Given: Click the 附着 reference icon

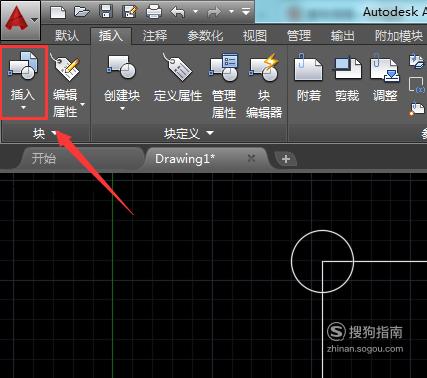Looking at the screenshot, I should click(x=308, y=67).
